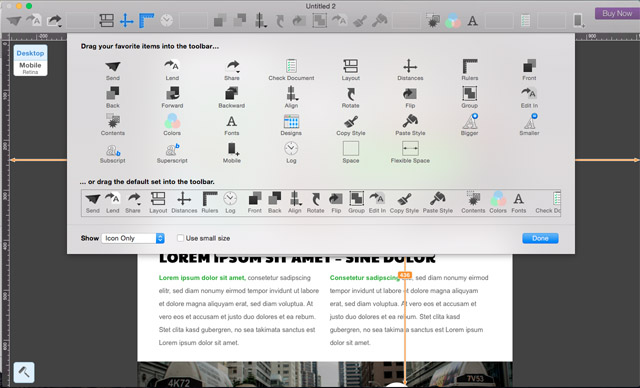Click the Mobile icon in the palette

pyautogui.click(x=233, y=149)
